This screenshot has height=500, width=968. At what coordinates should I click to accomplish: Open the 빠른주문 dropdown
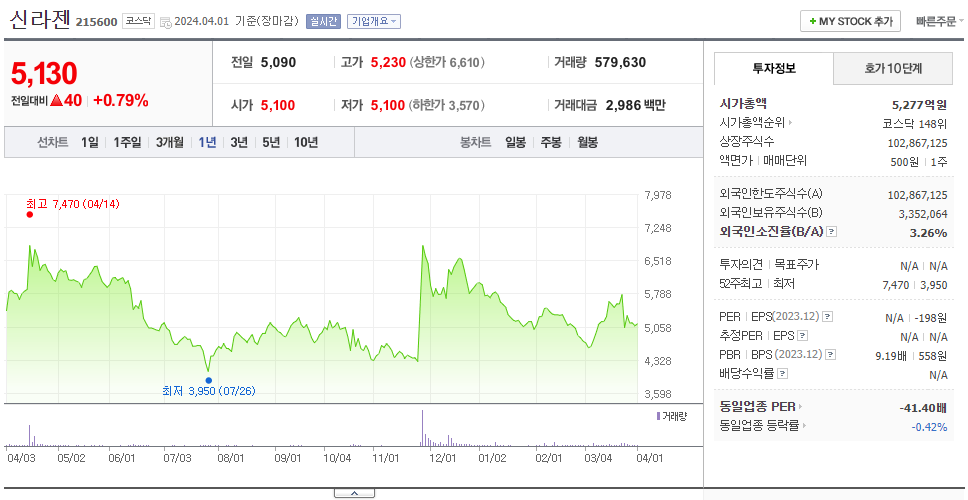coord(939,22)
